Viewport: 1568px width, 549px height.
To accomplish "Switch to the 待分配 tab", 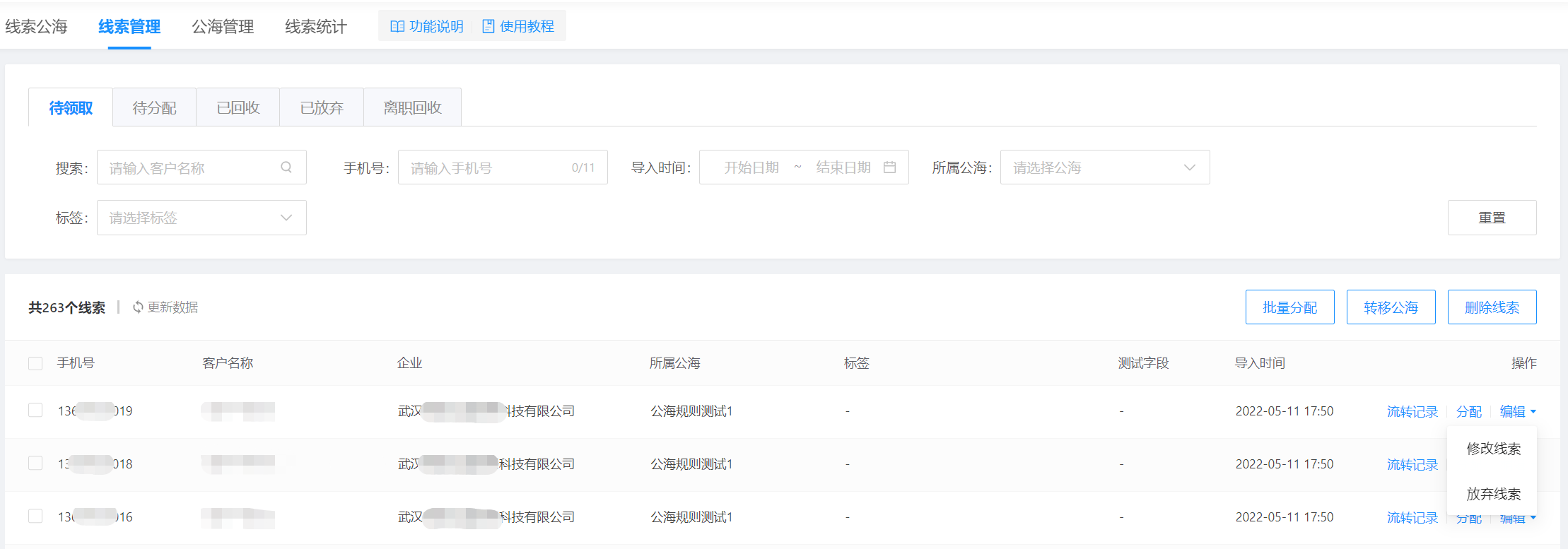I will (154, 108).
